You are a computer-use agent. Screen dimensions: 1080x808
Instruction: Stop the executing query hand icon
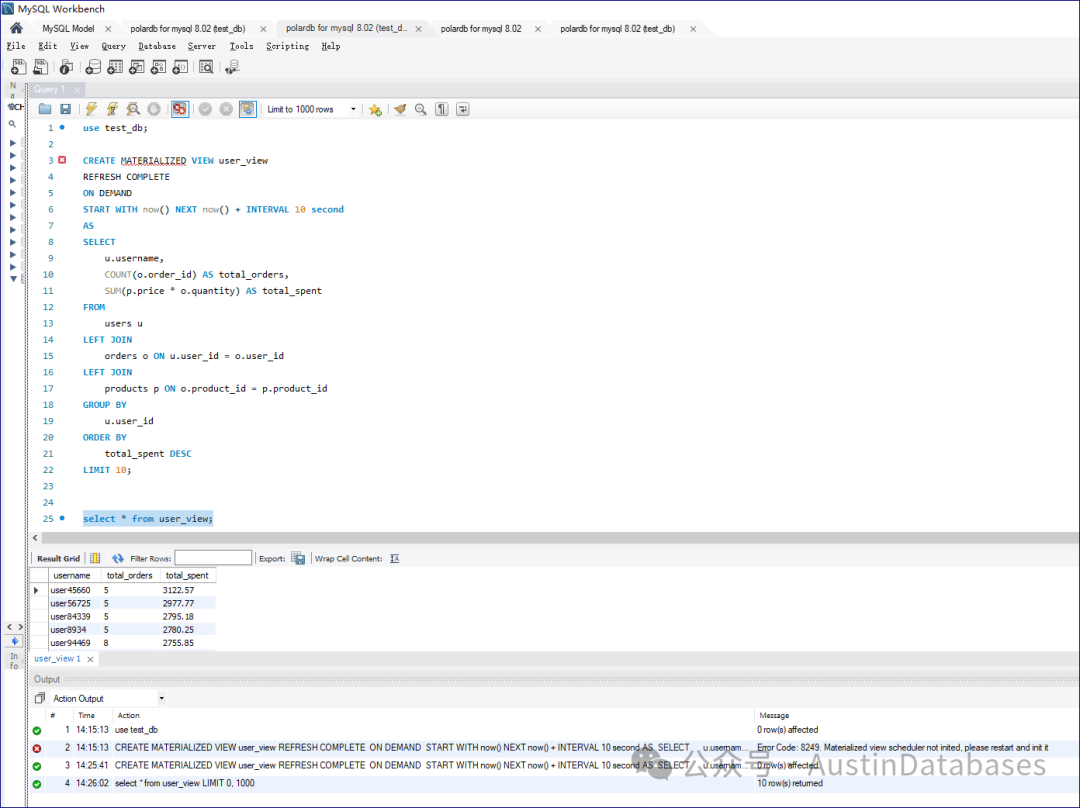(x=154, y=109)
